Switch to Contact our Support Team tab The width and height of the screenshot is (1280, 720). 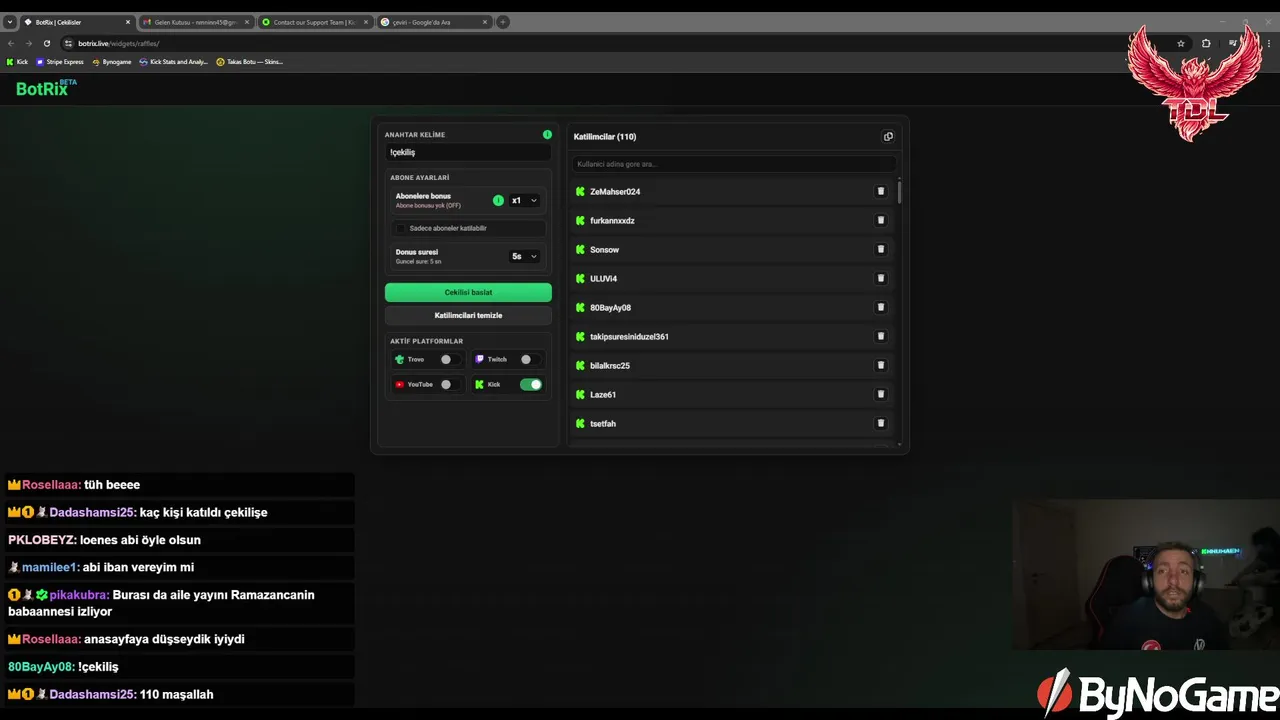pos(314,22)
